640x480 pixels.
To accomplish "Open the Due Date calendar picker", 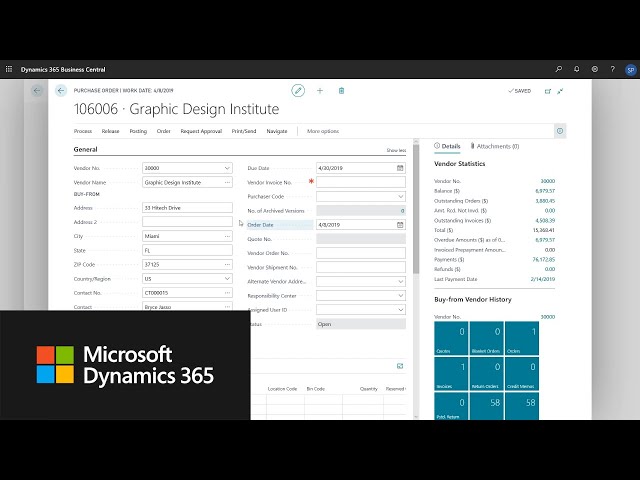I will click(400, 168).
